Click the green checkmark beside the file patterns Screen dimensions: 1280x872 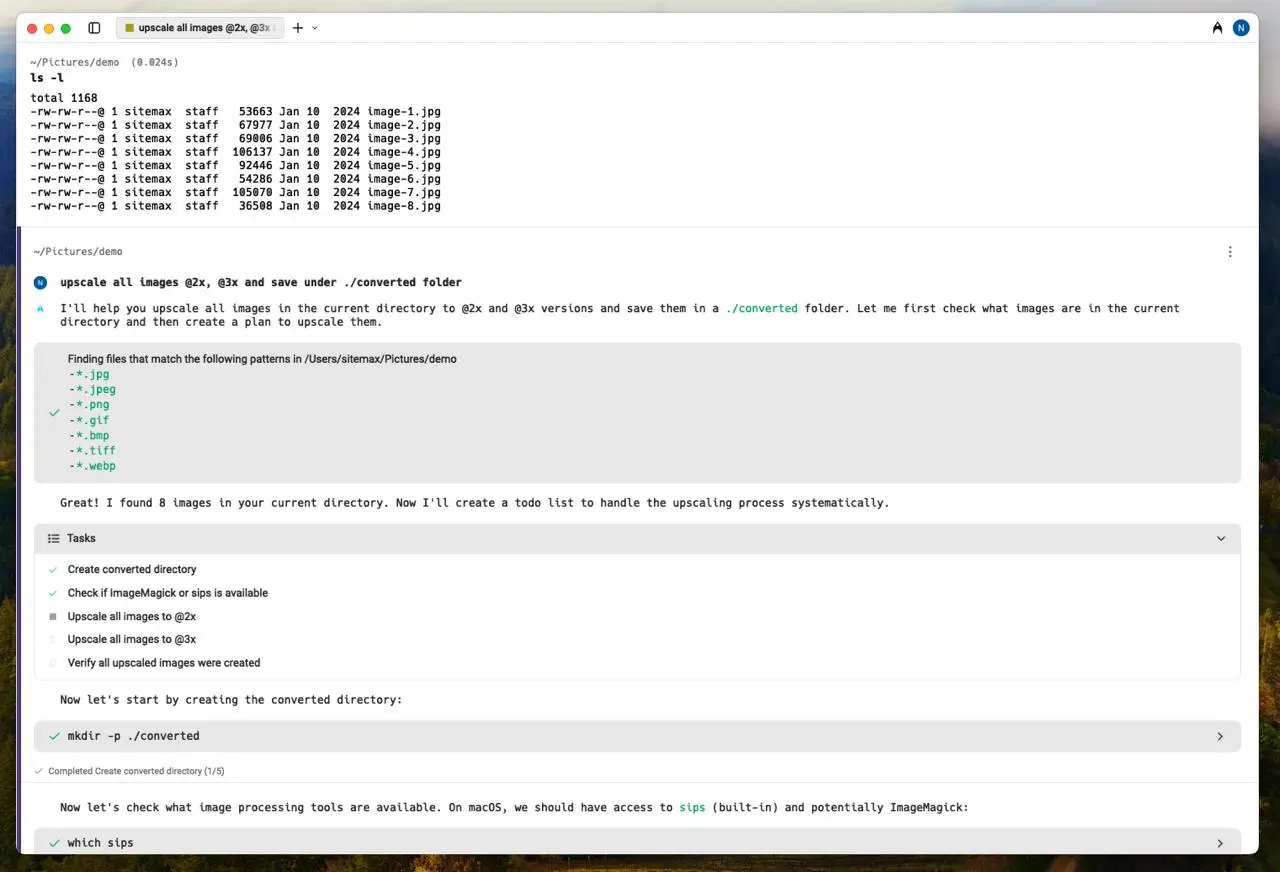coord(54,412)
